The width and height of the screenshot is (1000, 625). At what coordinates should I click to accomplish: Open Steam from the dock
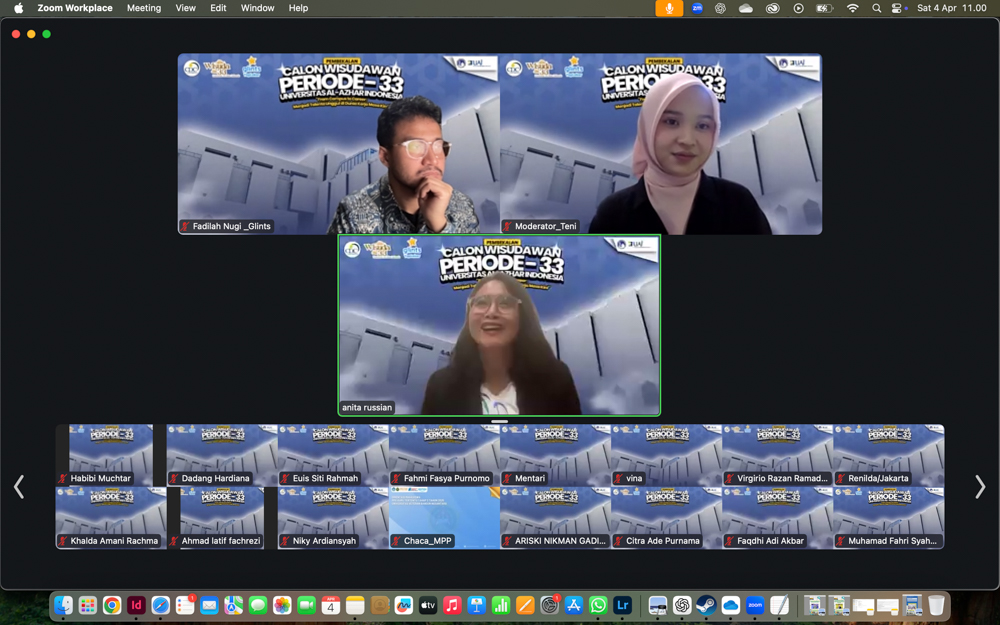(x=706, y=605)
